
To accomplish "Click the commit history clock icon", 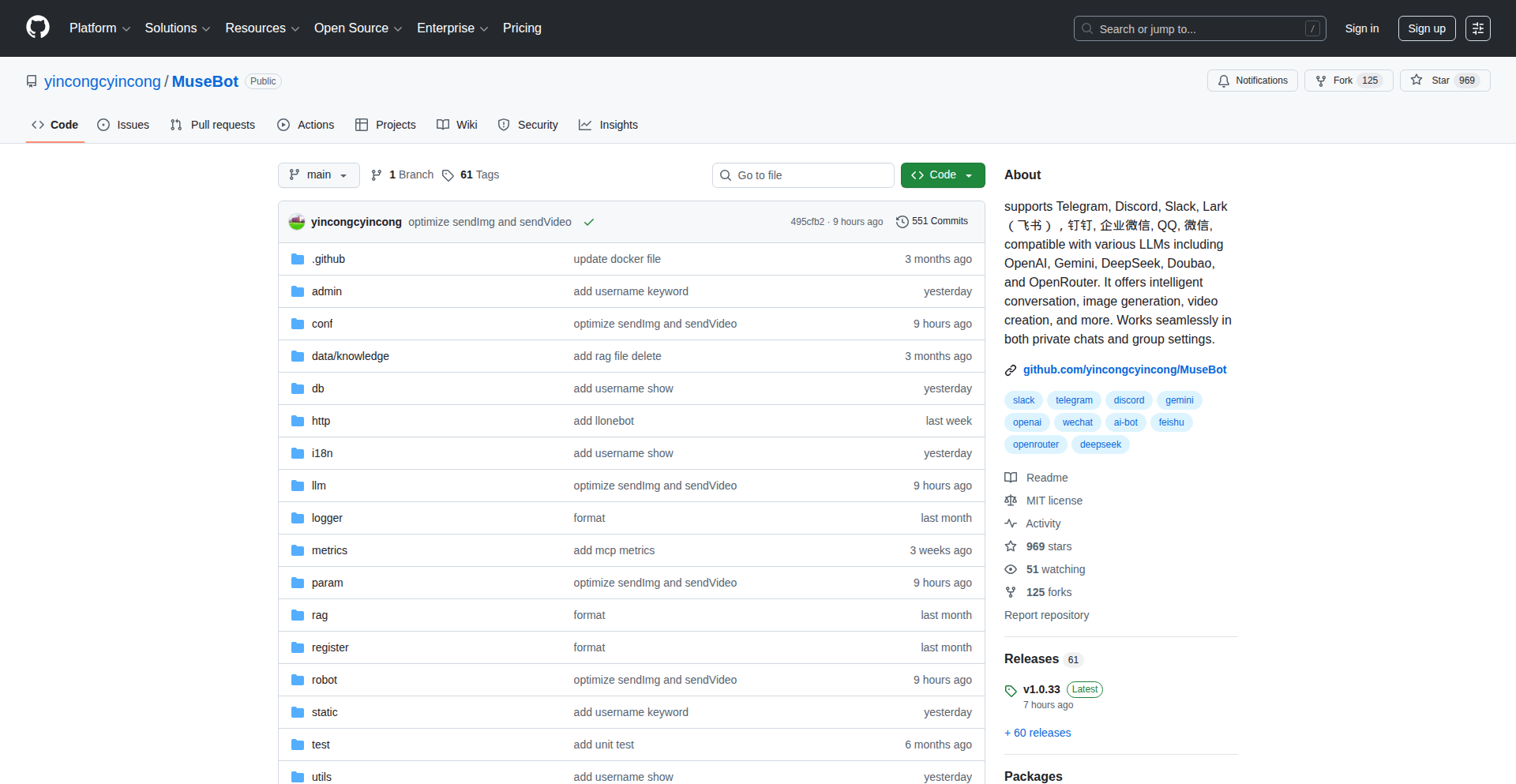I will [902, 221].
